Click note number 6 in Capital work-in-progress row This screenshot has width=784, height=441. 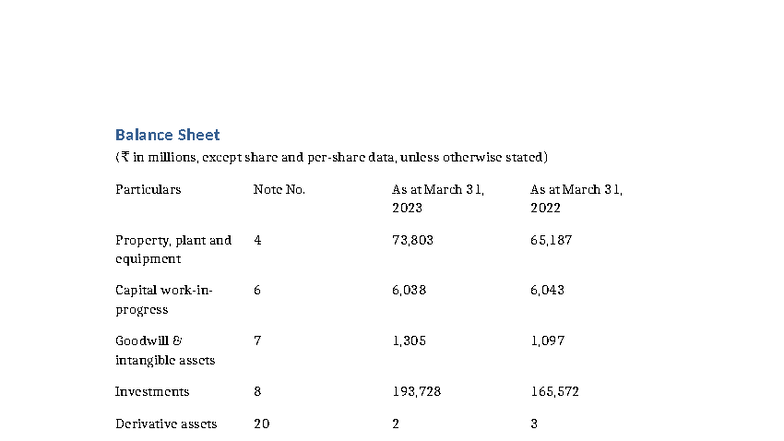point(257,290)
